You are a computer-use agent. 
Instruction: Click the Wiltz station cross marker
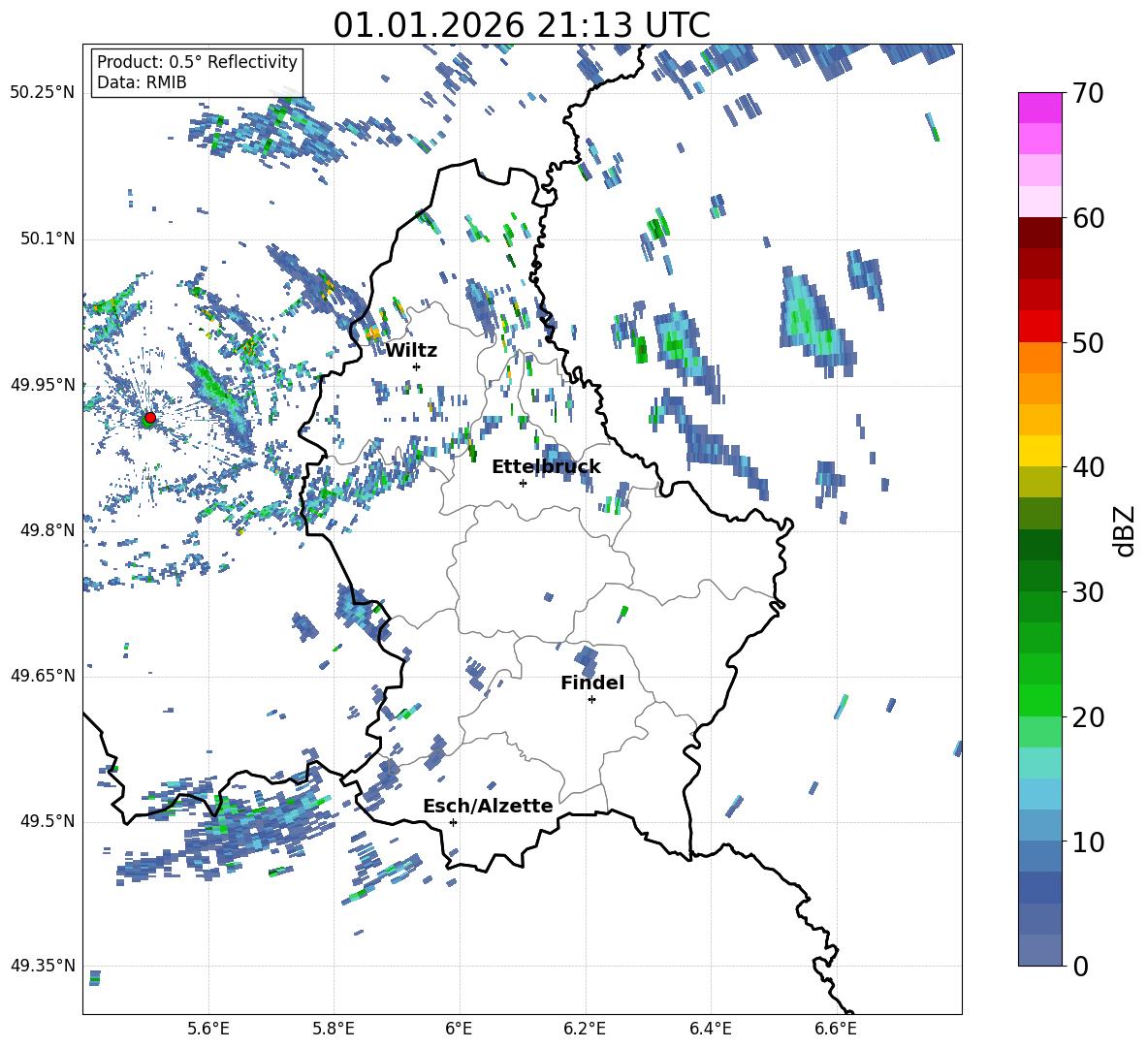(416, 366)
